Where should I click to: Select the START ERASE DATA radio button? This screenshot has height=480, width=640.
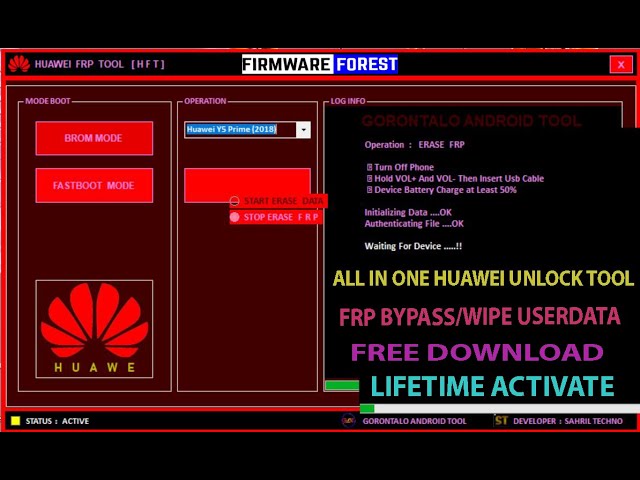235,201
